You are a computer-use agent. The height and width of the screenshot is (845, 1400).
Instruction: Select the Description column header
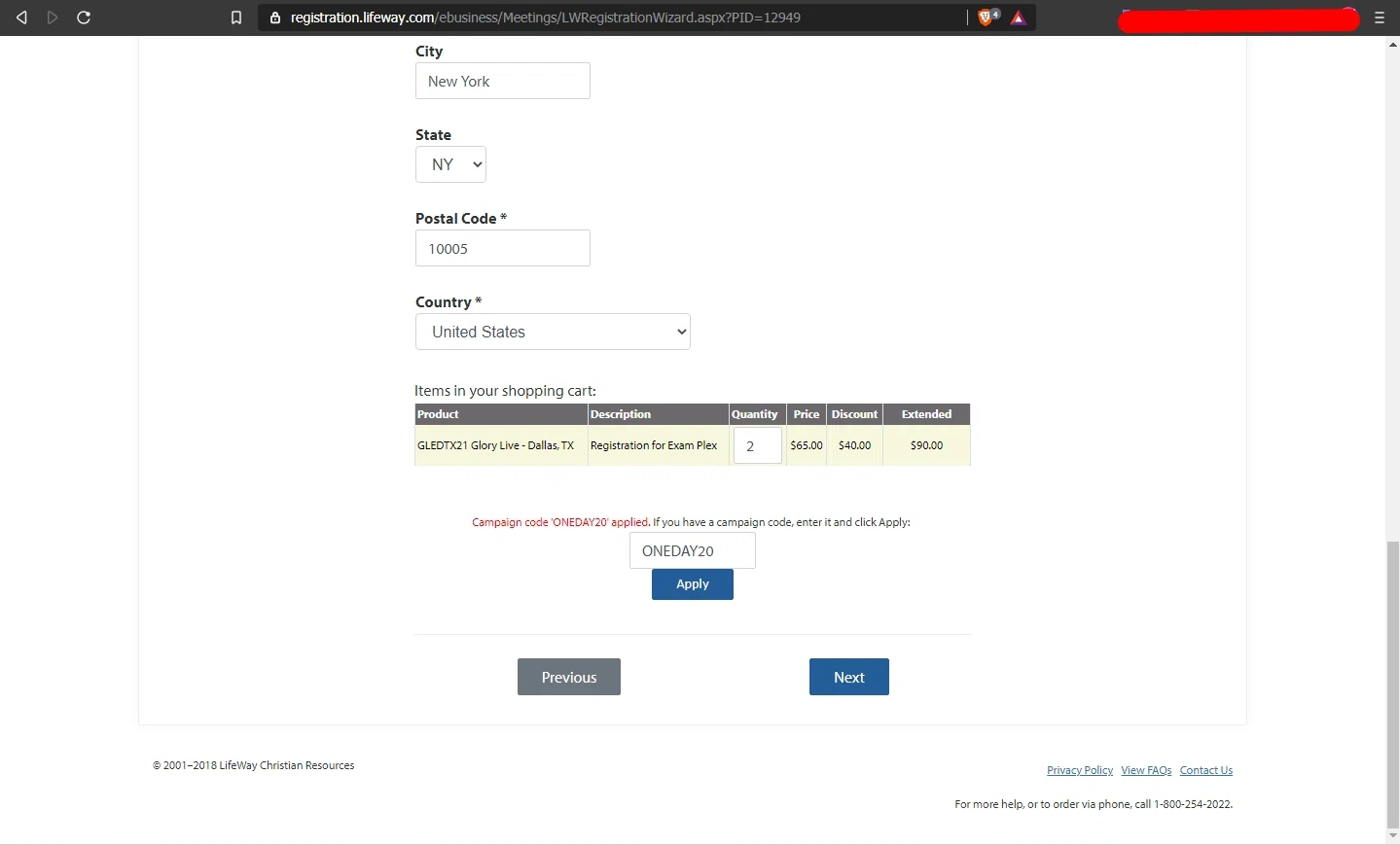point(659,414)
